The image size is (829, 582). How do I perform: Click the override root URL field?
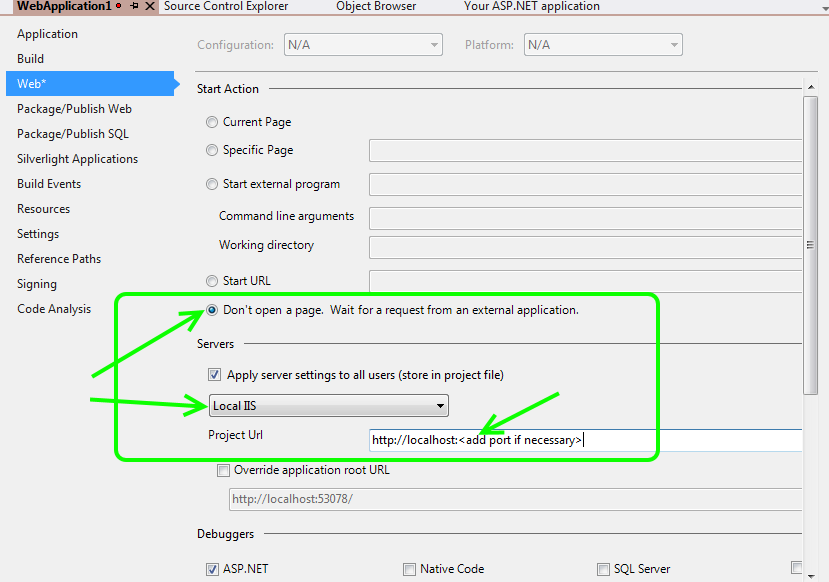515,499
